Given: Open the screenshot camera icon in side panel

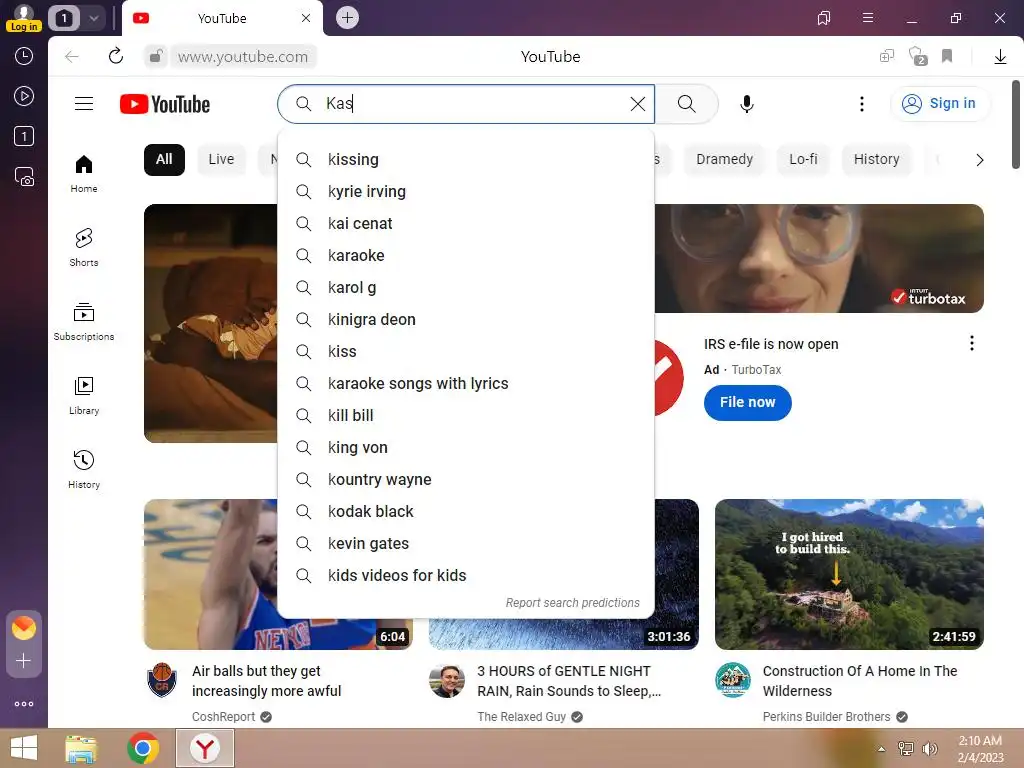Looking at the screenshot, I should click(24, 176).
